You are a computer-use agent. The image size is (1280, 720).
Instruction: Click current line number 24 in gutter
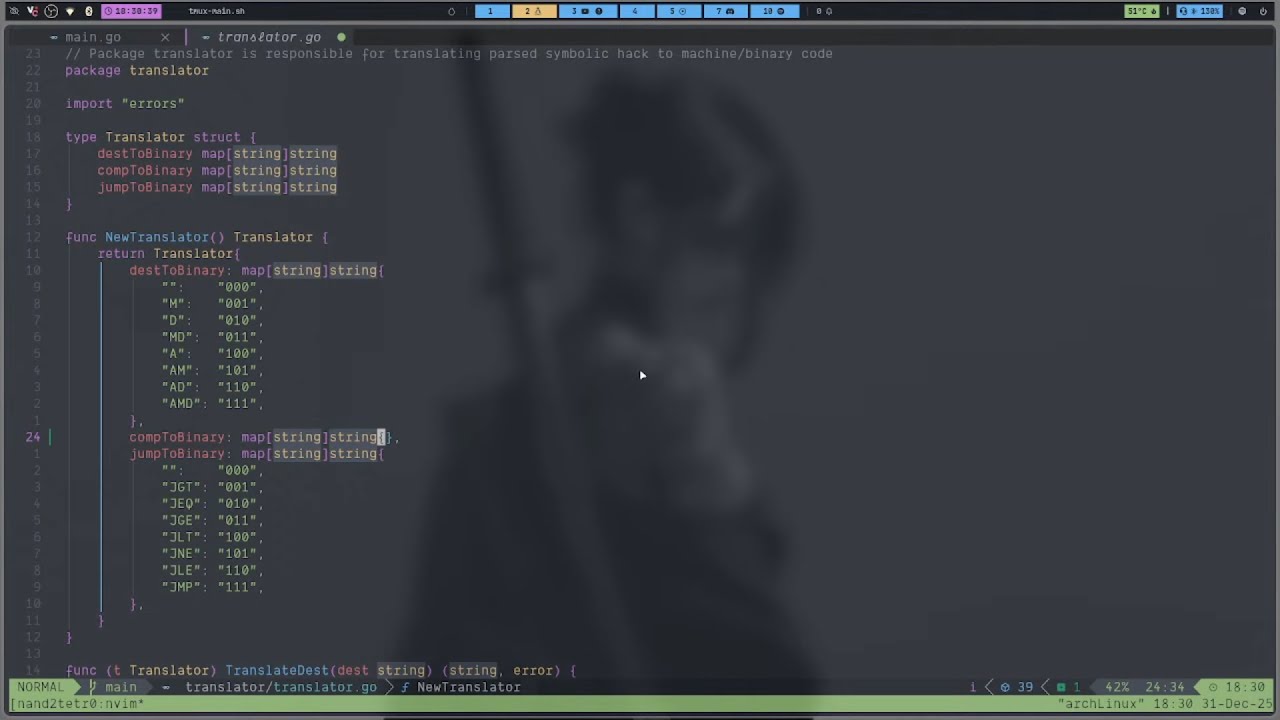click(33, 437)
